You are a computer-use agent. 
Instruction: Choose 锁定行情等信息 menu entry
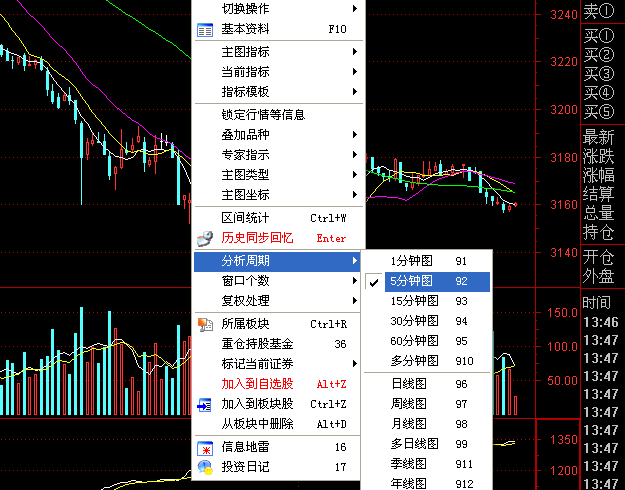278,115
